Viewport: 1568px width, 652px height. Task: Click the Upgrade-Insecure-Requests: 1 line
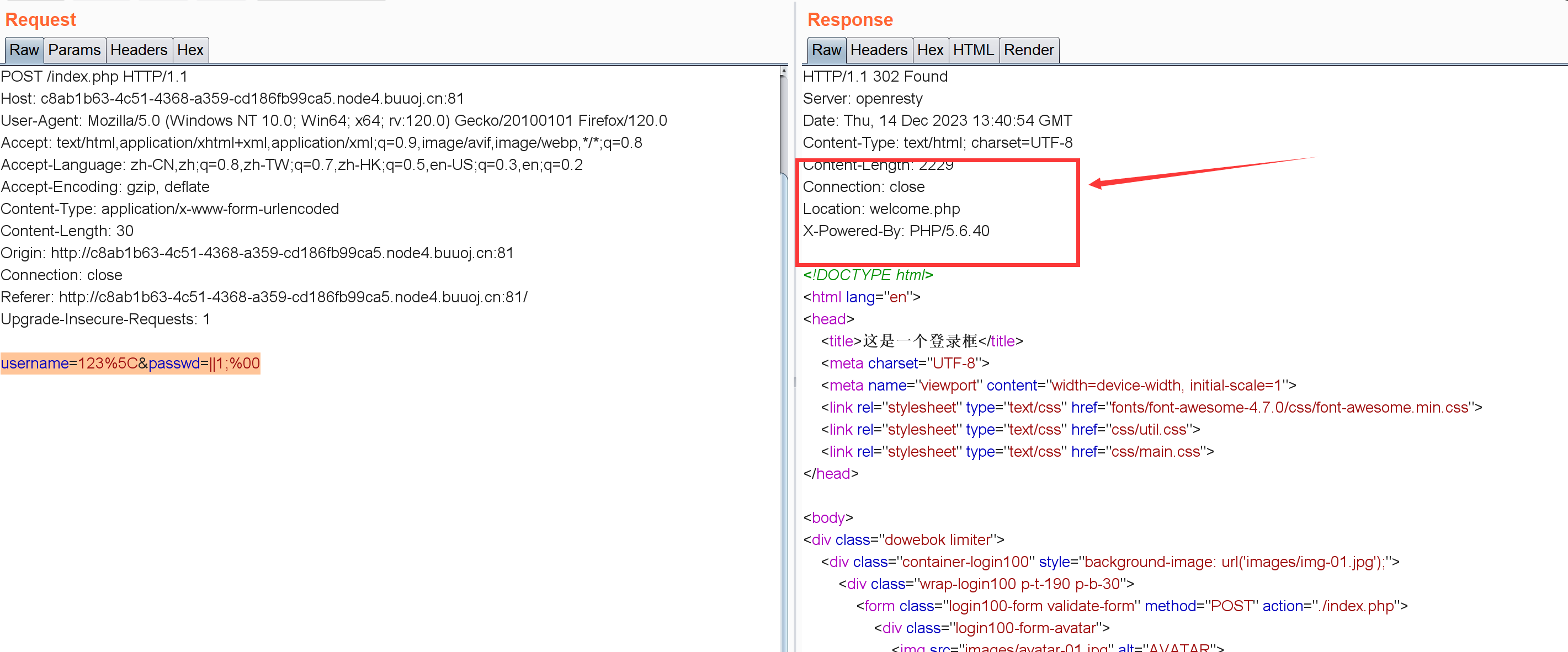click(x=105, y=319)
